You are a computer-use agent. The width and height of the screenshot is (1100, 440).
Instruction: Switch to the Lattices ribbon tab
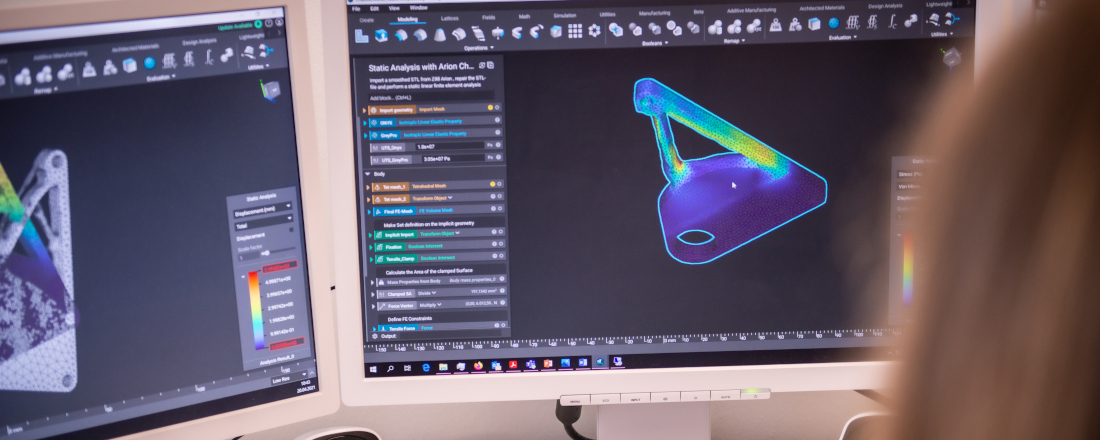pyautogui.click(x=450, y=18)
